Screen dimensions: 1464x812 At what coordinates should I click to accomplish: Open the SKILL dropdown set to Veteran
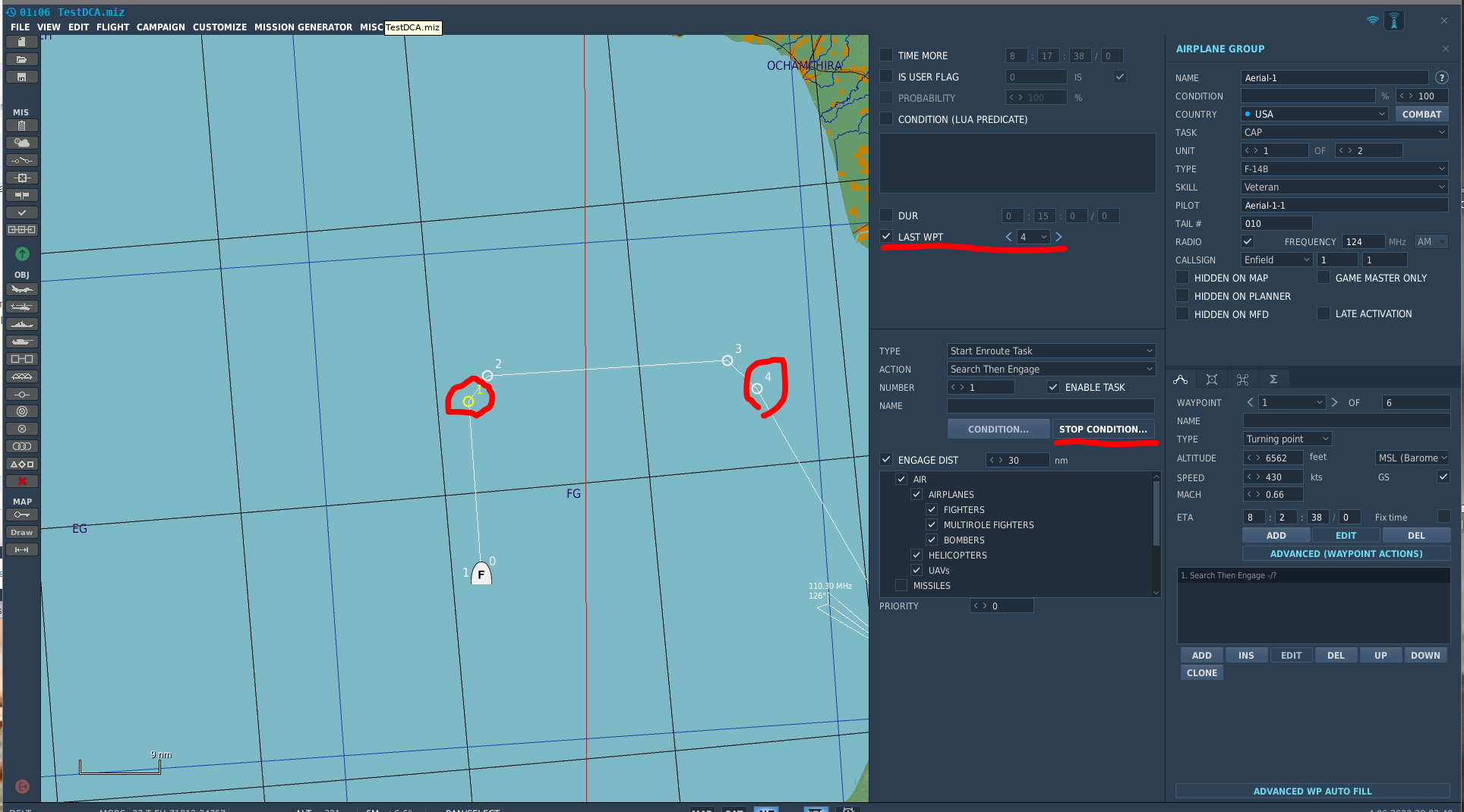[1345, 187]
